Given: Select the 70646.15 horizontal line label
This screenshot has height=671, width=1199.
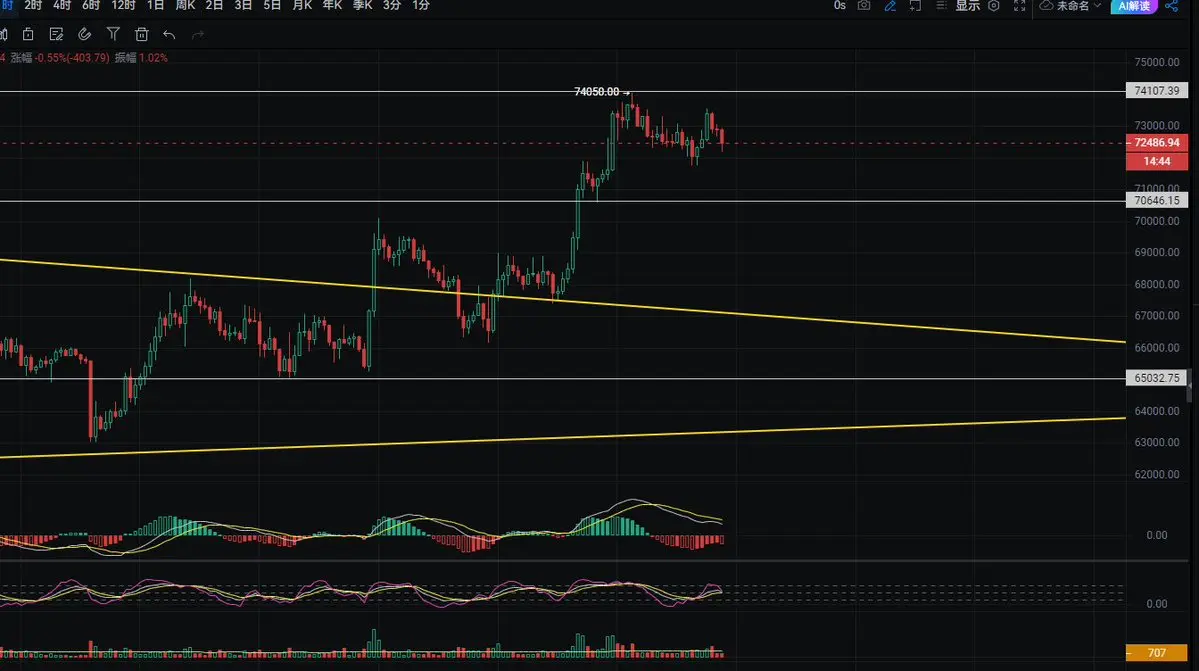Looking at the screenshot, I should (x=1157, y=200).
